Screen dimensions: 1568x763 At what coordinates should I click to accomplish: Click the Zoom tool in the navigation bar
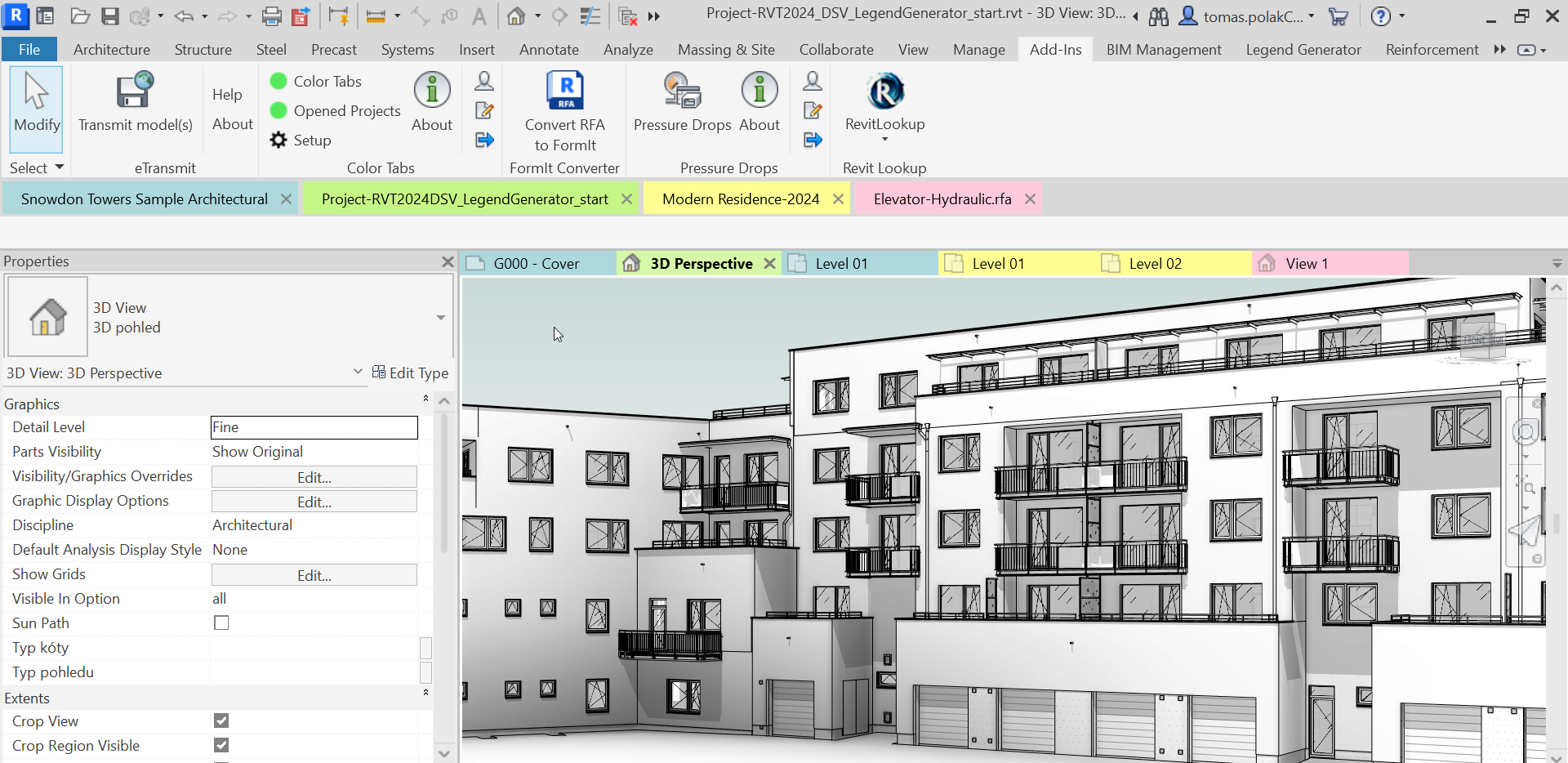1525,485
